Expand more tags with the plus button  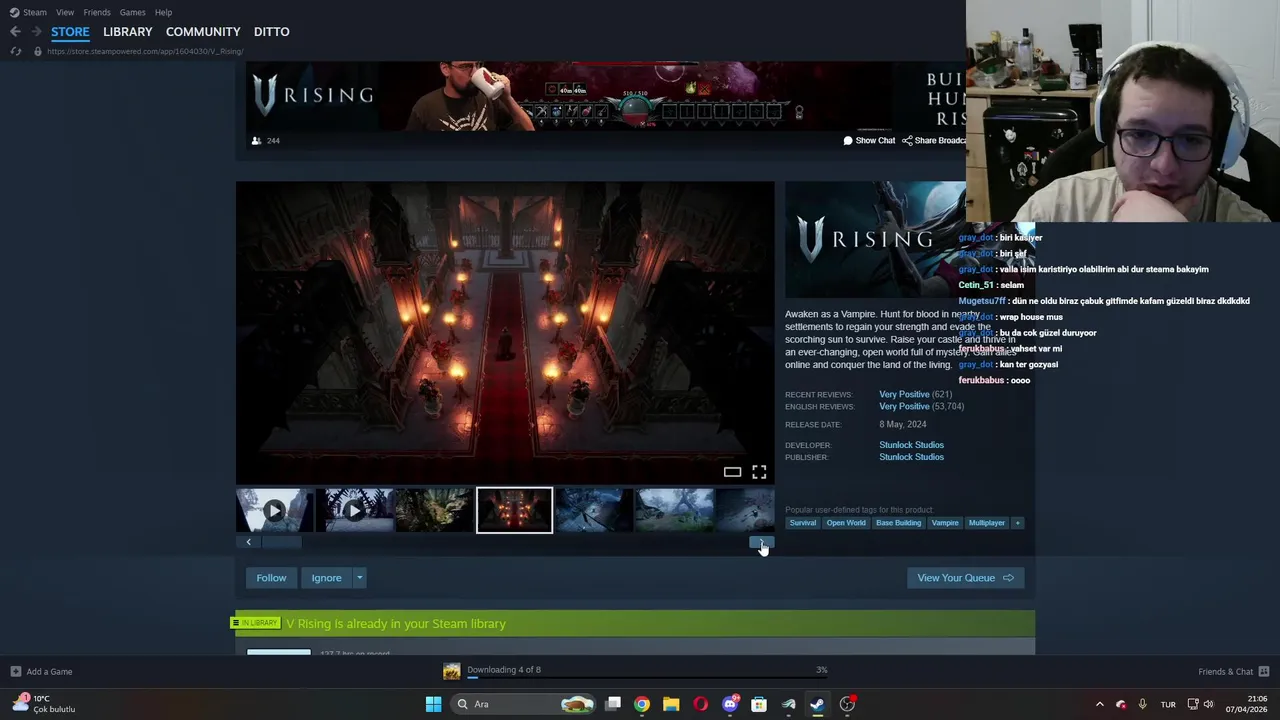[x=1017, y=523]
